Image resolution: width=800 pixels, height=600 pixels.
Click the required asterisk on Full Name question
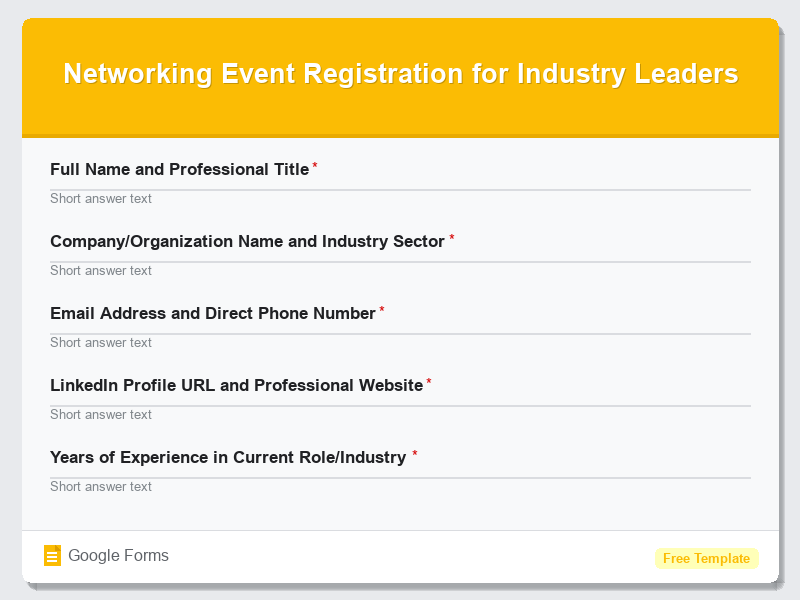(x=315, y=165)
